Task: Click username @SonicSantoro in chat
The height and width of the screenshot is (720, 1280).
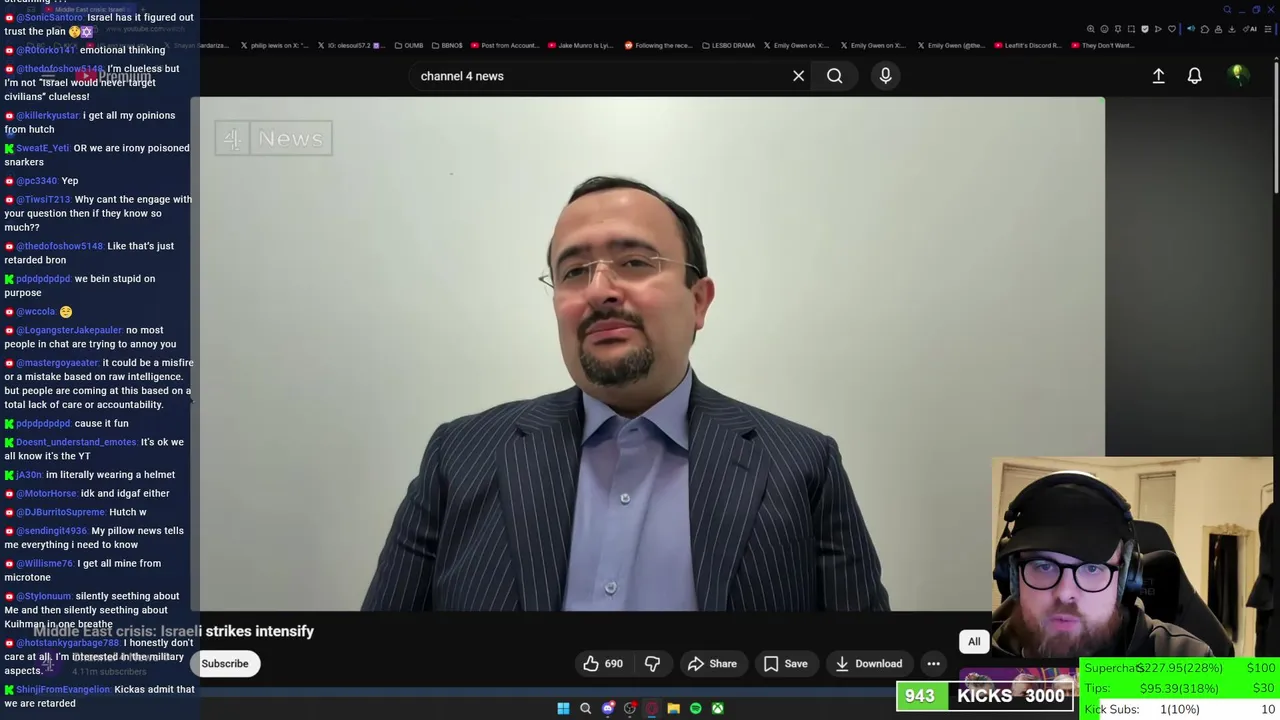Action: tap(49, 17)
